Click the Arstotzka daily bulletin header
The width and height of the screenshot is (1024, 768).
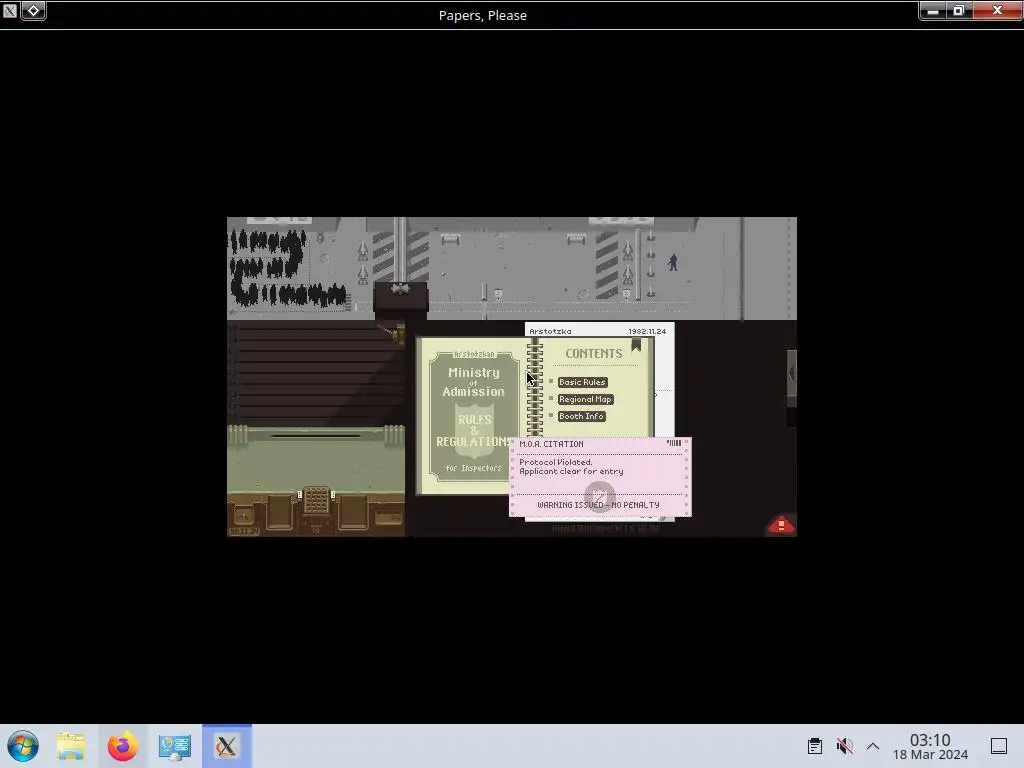click(550, 331)
